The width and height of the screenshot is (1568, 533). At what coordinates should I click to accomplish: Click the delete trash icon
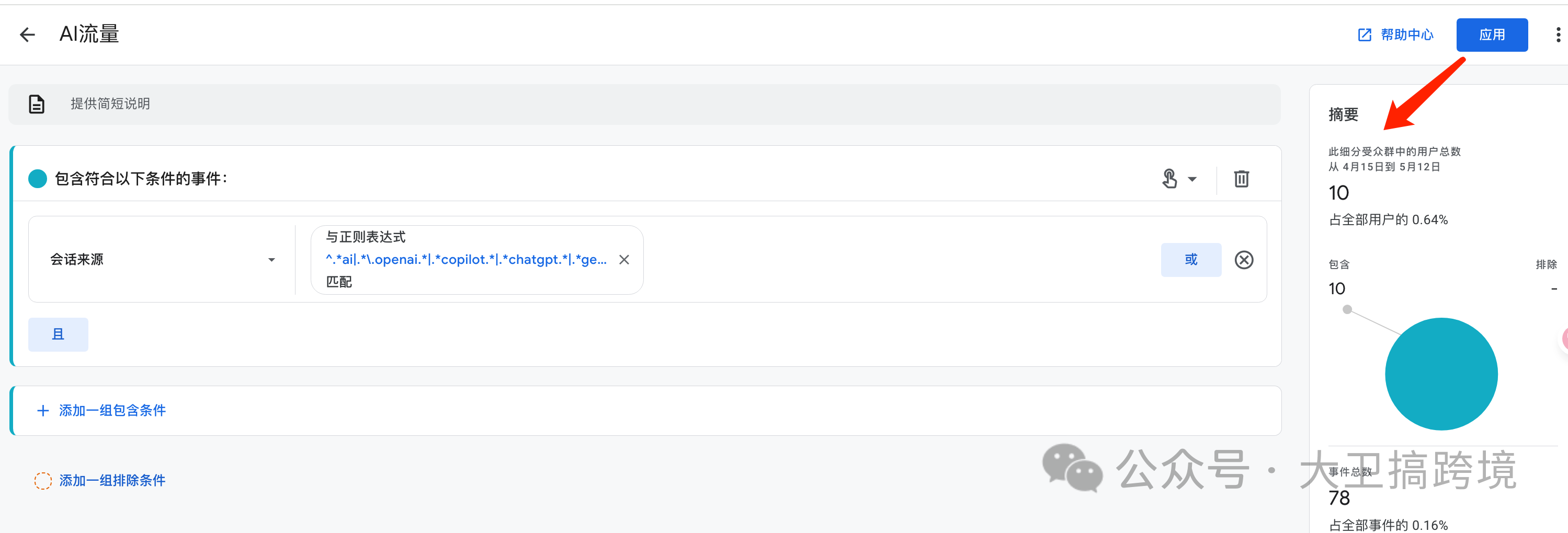coord(1241,179)
